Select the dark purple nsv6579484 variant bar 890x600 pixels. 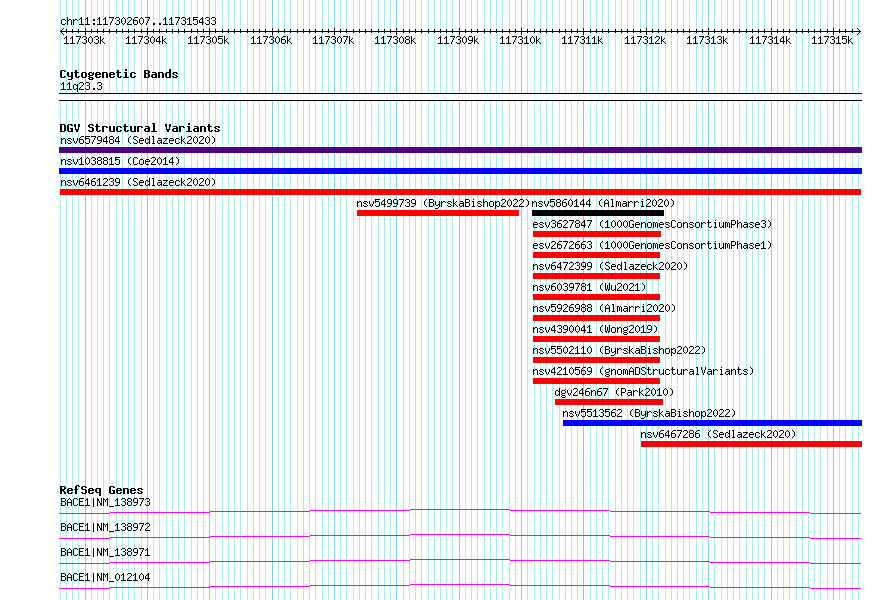click(x=460, y=150)
